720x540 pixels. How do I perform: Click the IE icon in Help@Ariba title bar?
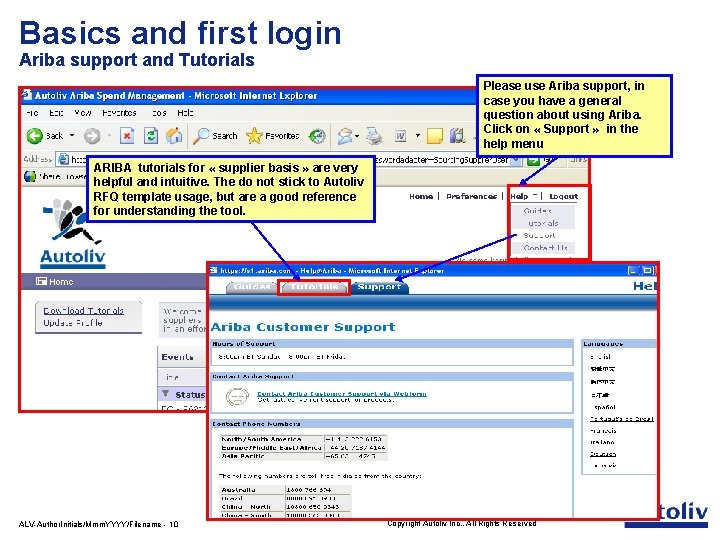(x=214, y=270)
